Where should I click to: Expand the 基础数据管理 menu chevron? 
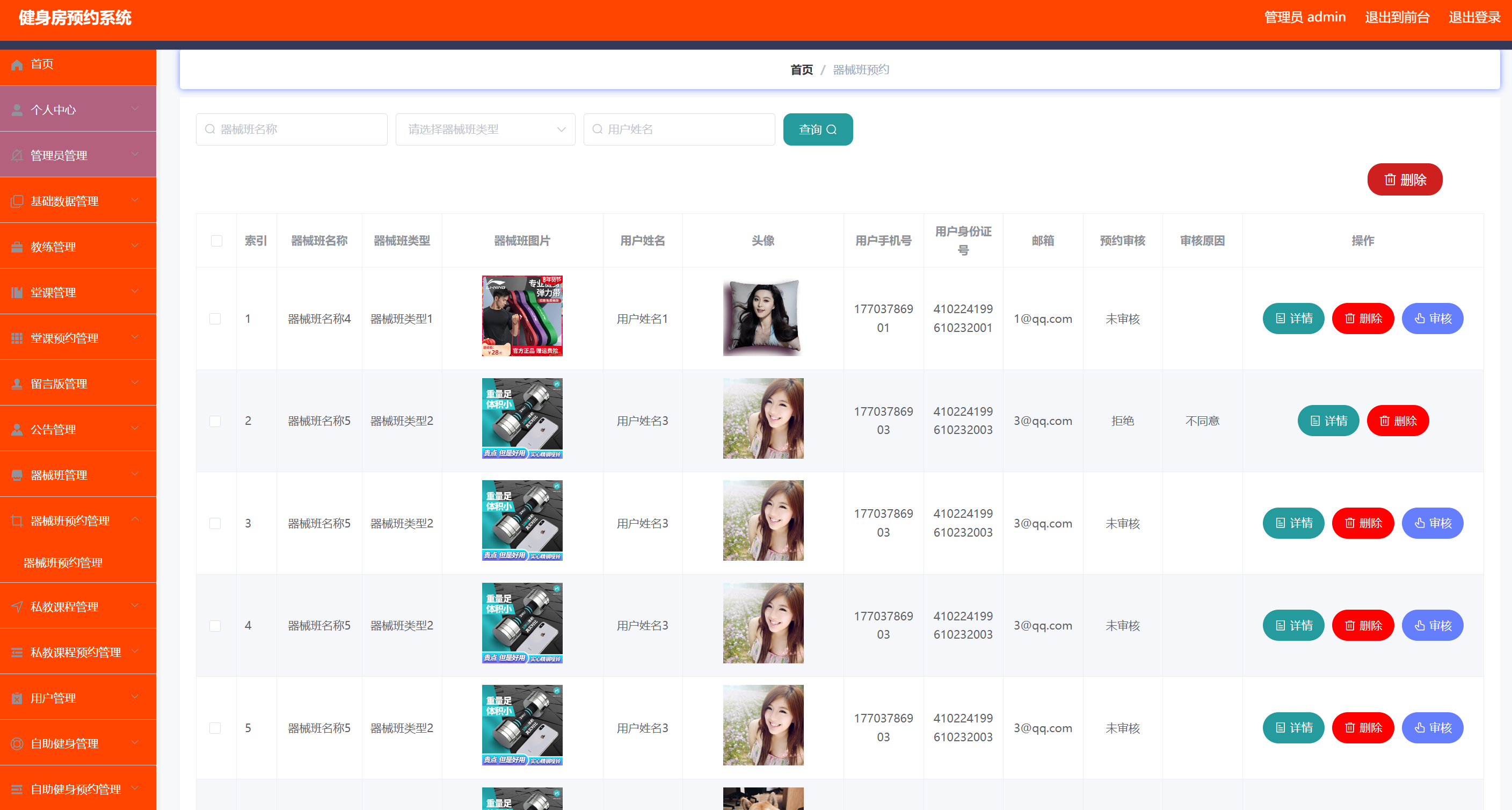(135, 200)
